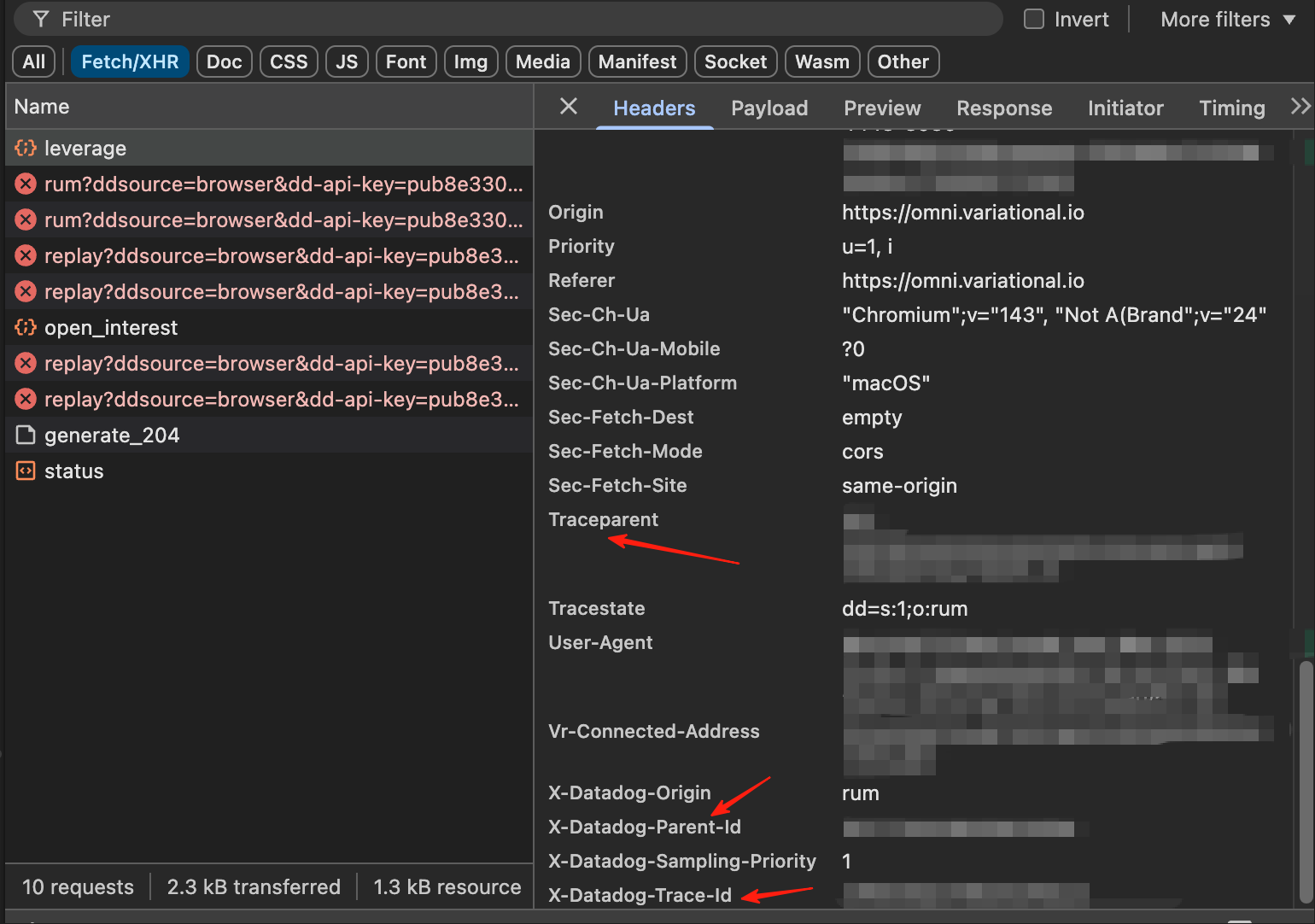Filter requests by Doc type
Image resolution: width=1315 pixels, height=924 pixels.
225,61
